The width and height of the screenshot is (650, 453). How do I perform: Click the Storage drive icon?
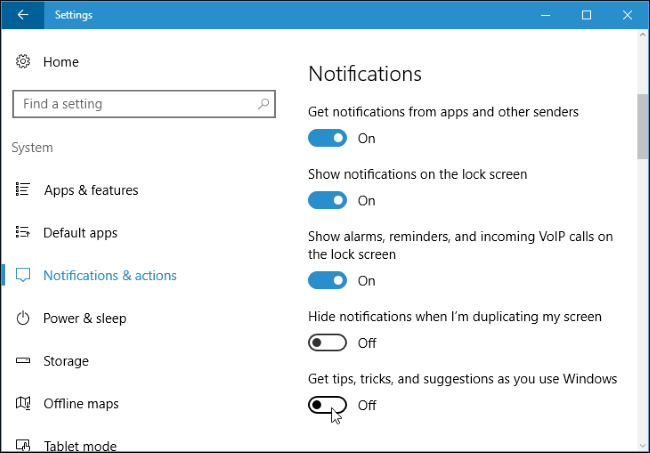tap(23, 361)
